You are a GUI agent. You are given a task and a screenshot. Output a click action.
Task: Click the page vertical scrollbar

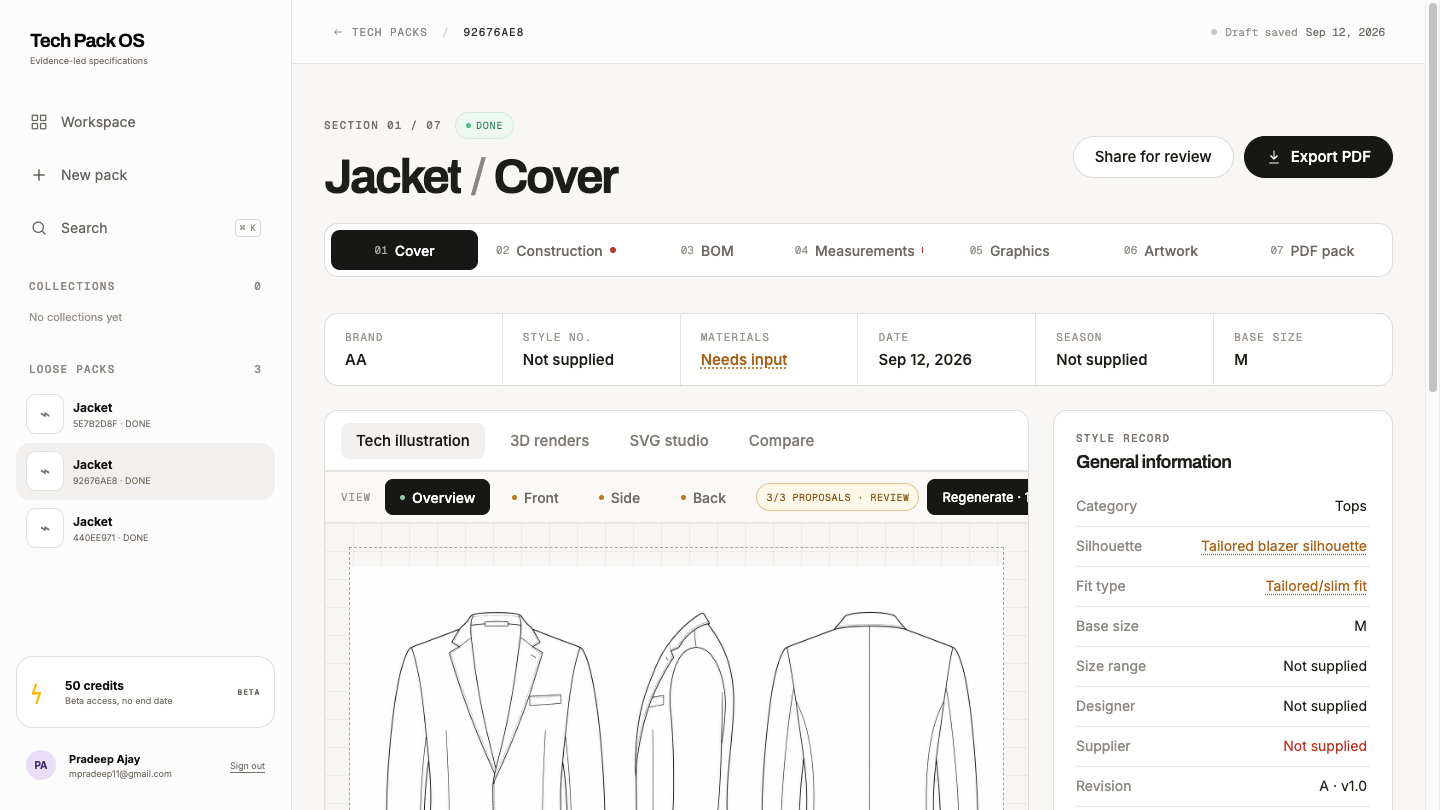(x=1433, y=200)
